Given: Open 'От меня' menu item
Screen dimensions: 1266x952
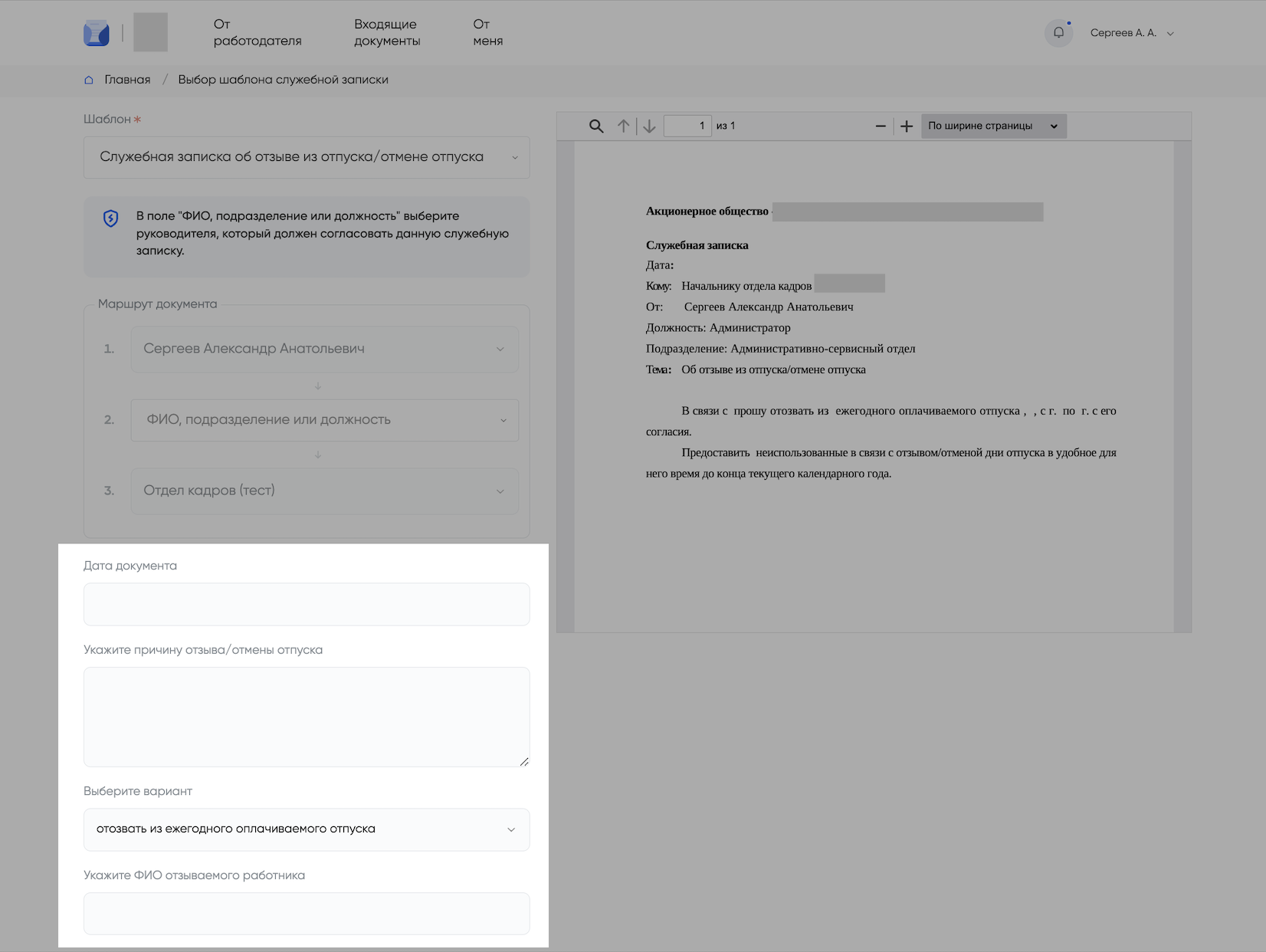Looking at the screenshot, I should coord(488,33).
